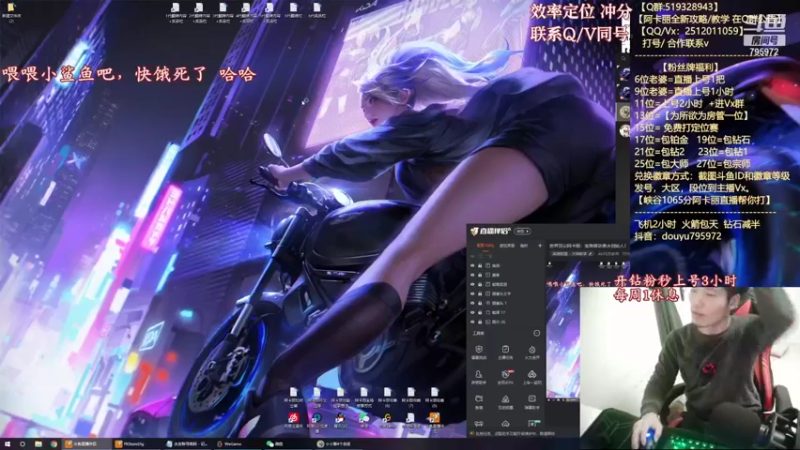Switch to the PKGame taskbar button
Image resolution: width=800 pixels, height=450 pixels.
[x=135, y=444]
